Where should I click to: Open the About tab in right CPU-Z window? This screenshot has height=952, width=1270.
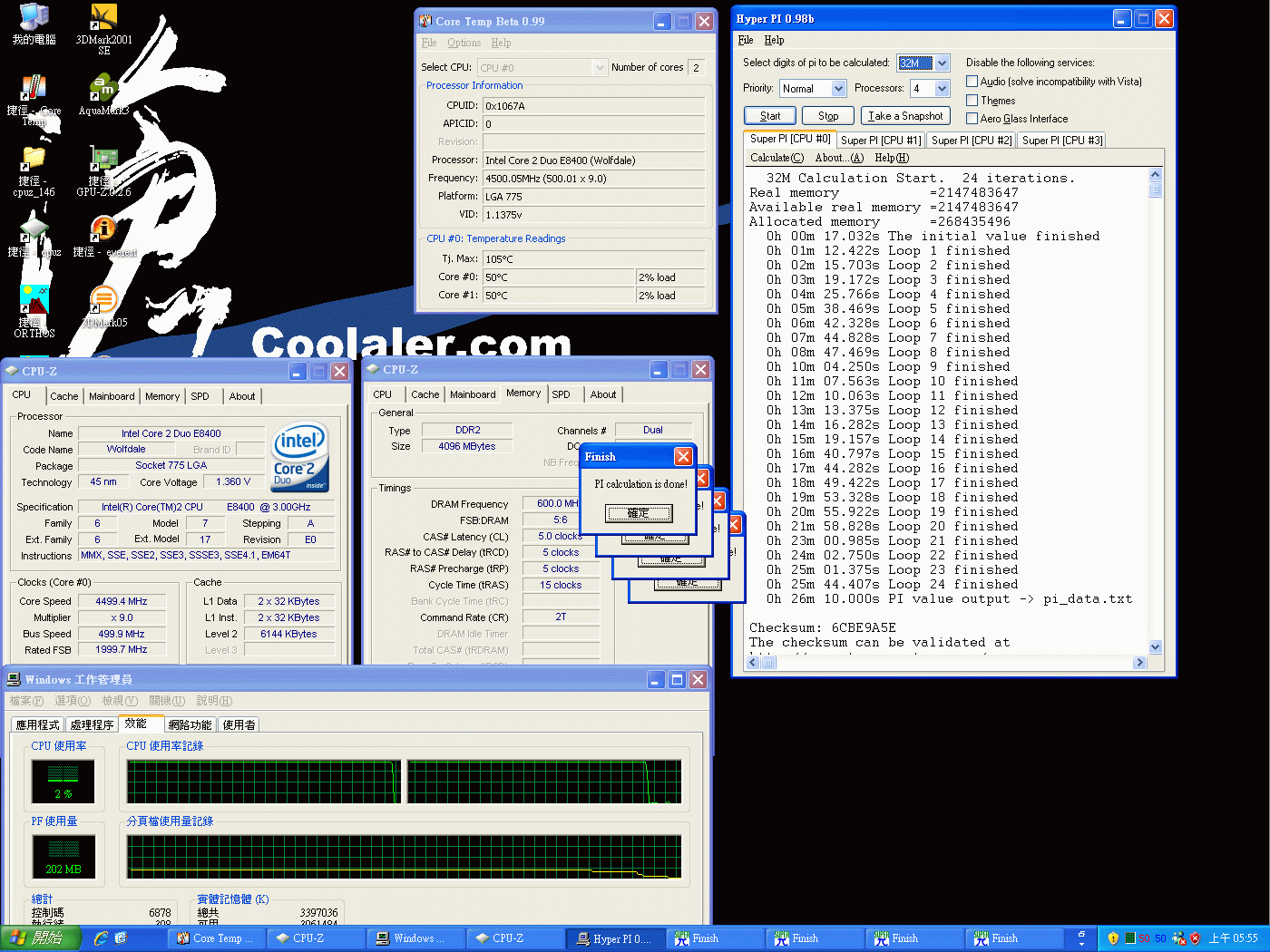(602, 394)
